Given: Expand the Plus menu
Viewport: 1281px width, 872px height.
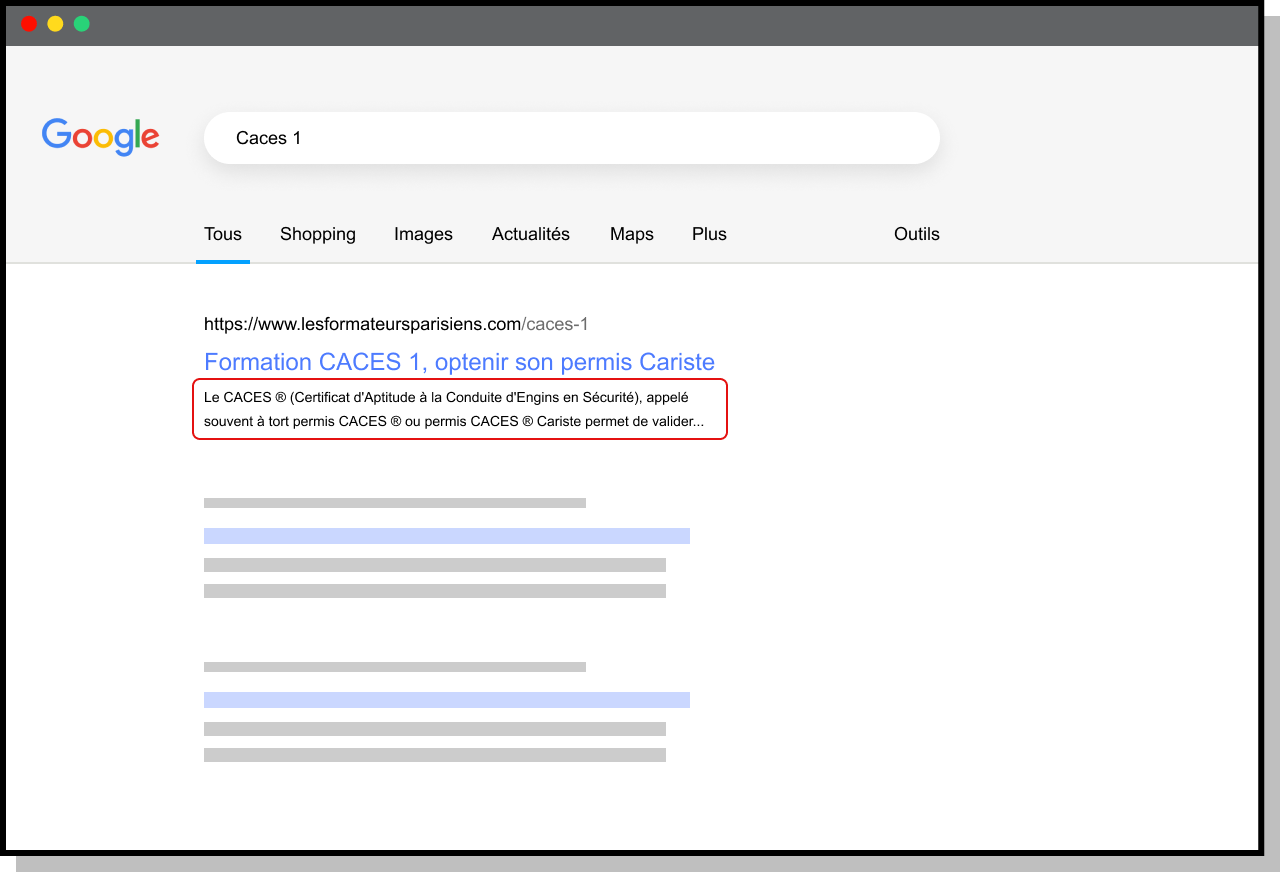Looking at the screenshot, I should (709, 234).
